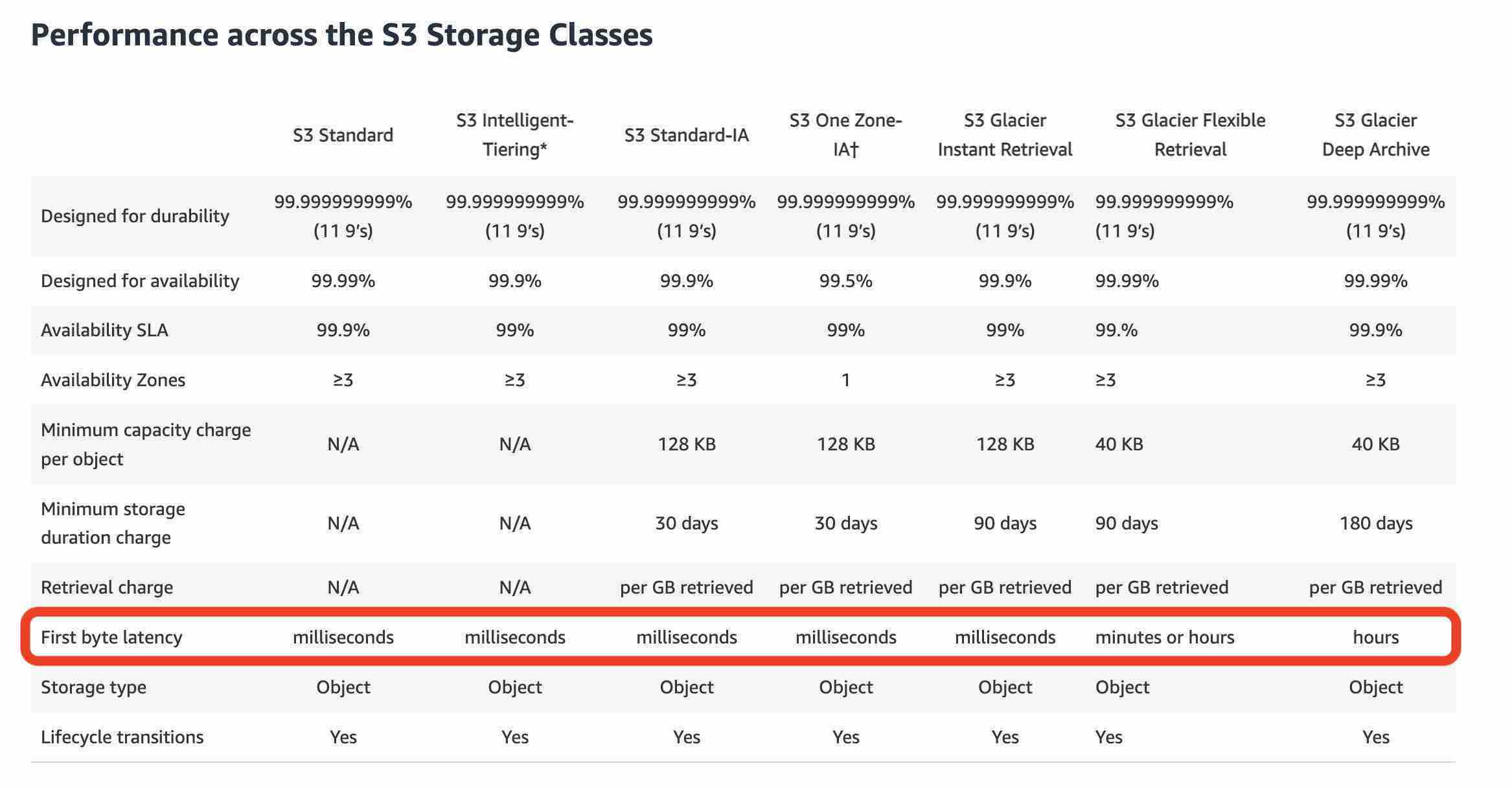Click the 99.5% availability cell for One Zone-IA
This screenshot has height=788, width=1512.
(845, 281)
